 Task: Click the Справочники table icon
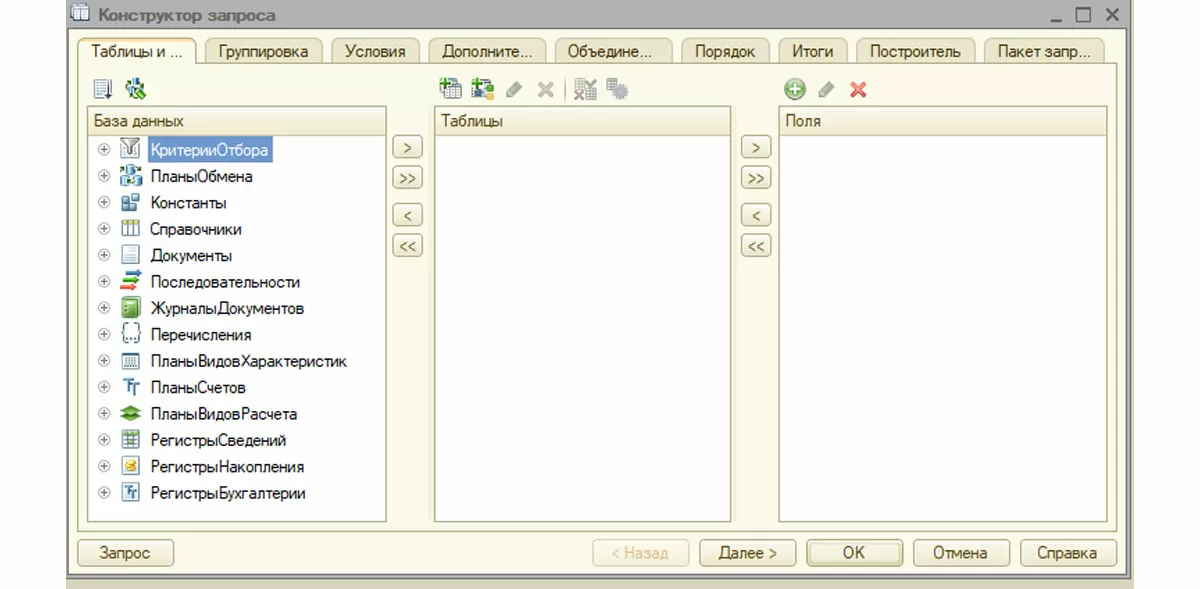[130, 228]
